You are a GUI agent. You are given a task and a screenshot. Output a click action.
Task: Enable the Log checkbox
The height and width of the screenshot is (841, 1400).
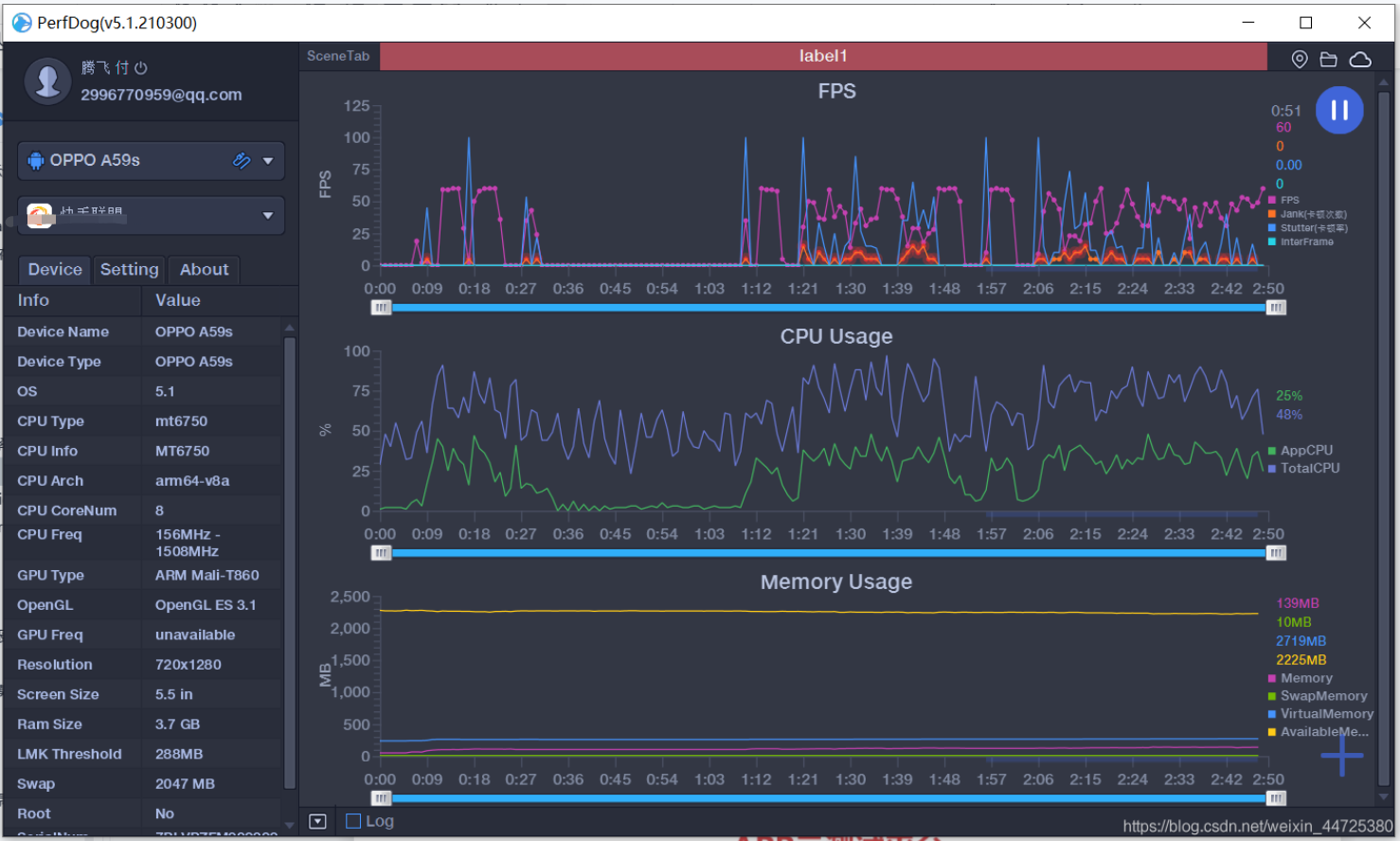(x=353, y=821)
